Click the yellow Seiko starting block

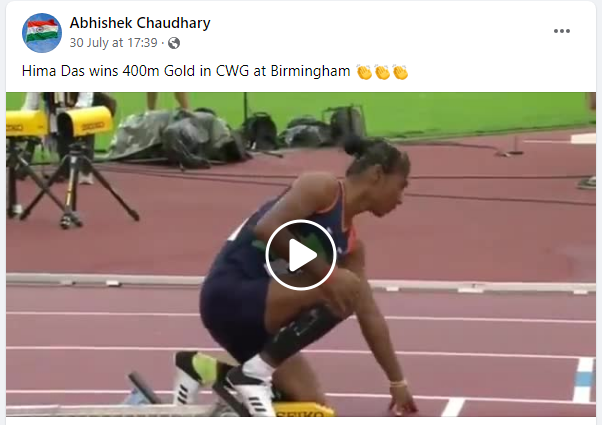coord(303,410)
